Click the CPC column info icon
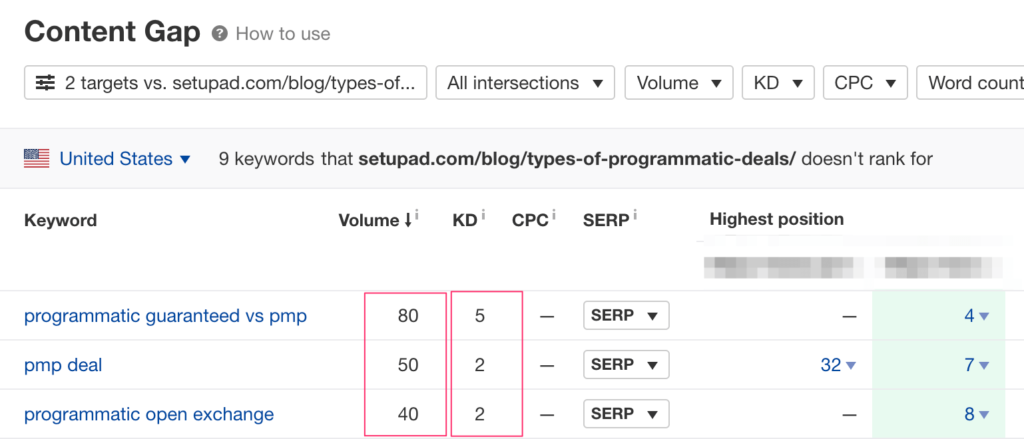This screenshot has width=1024, height=439. click(x=554, y=215)
